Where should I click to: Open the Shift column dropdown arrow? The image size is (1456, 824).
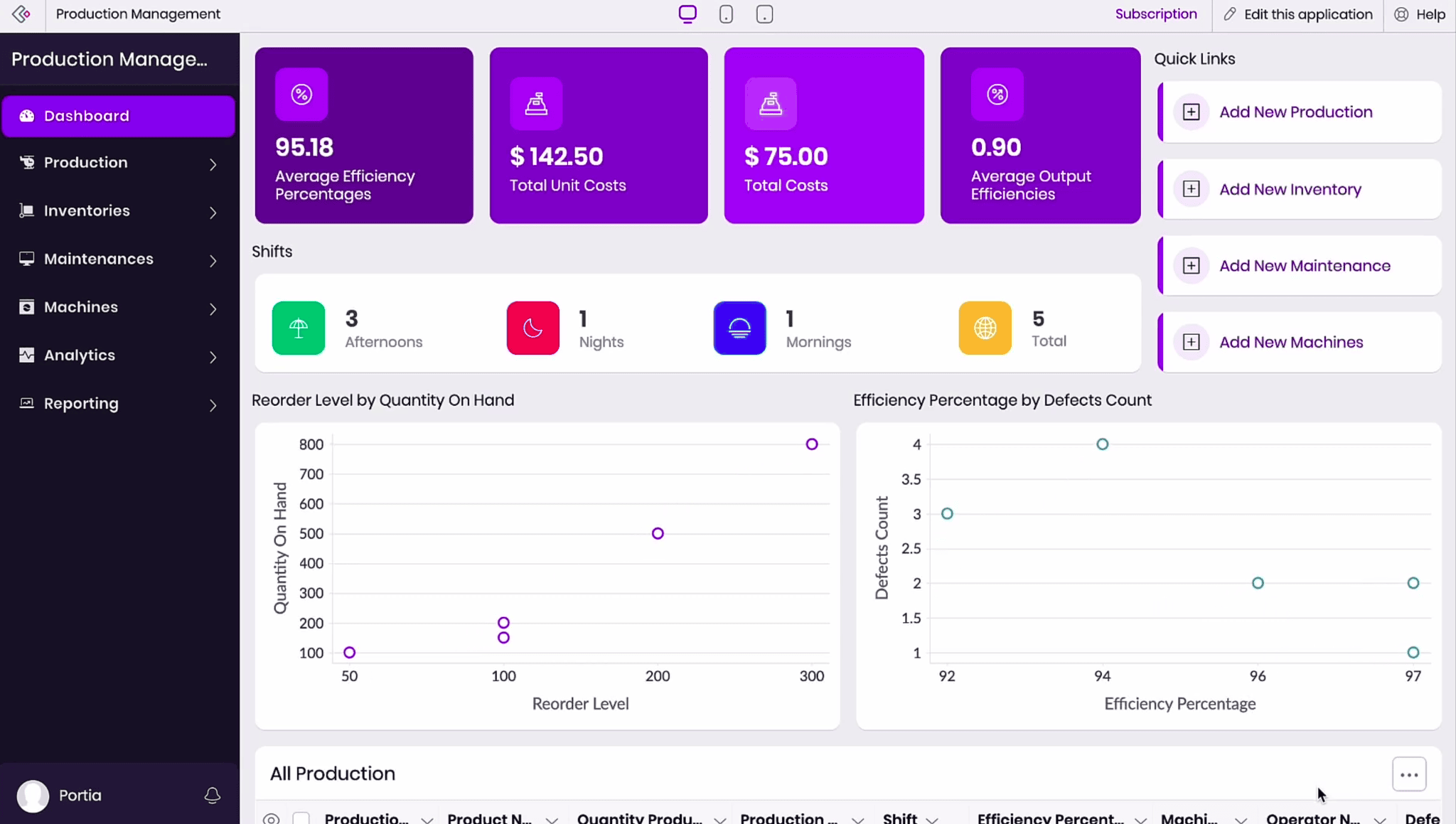932,819
